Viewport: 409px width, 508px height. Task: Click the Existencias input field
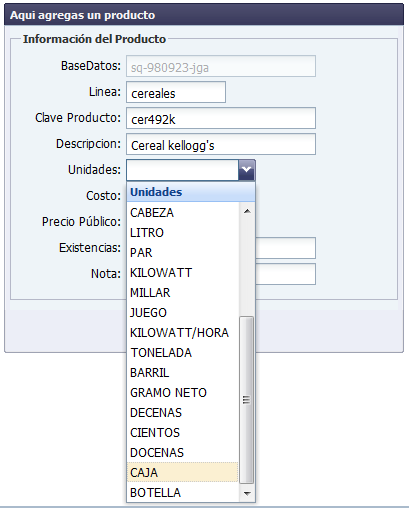pyautogui.click(x=285, y=248)
